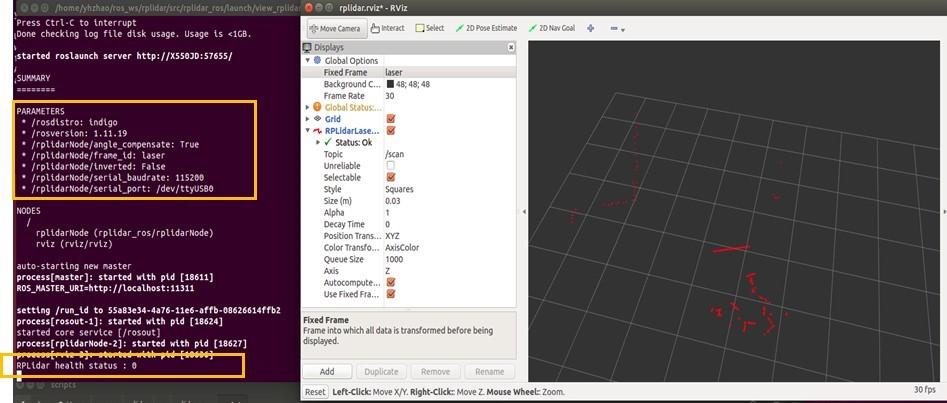This screenshot has height=403, width=947.
Task: Click the RViz window title bar
Action: (x=624, y=8)
